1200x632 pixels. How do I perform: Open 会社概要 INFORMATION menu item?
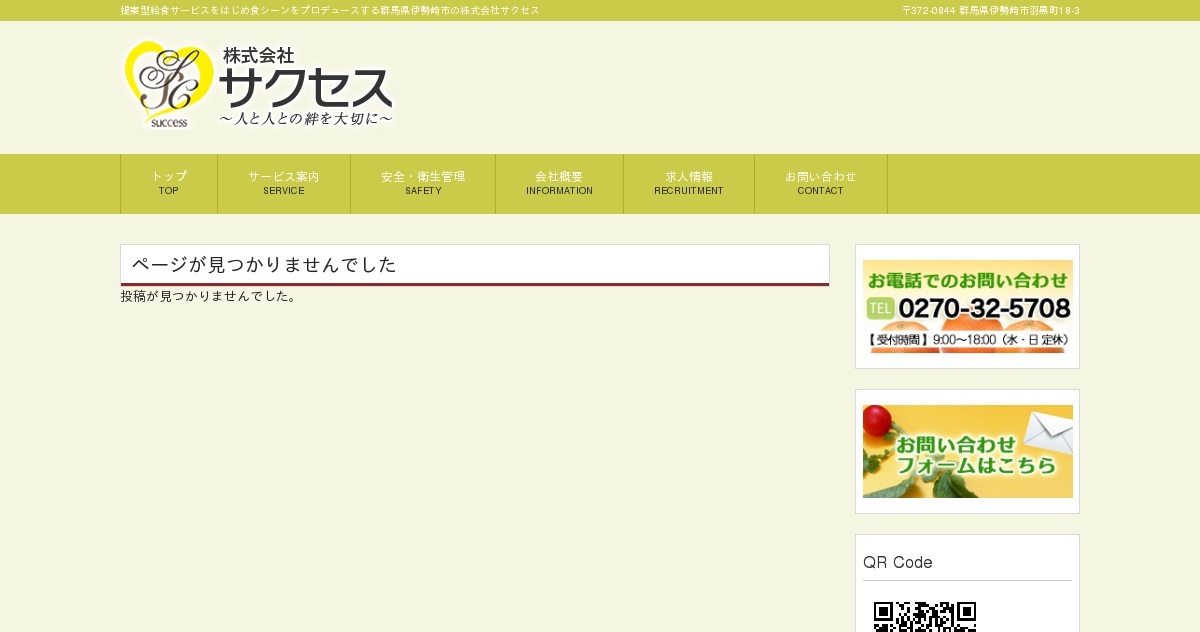[559, 183]
